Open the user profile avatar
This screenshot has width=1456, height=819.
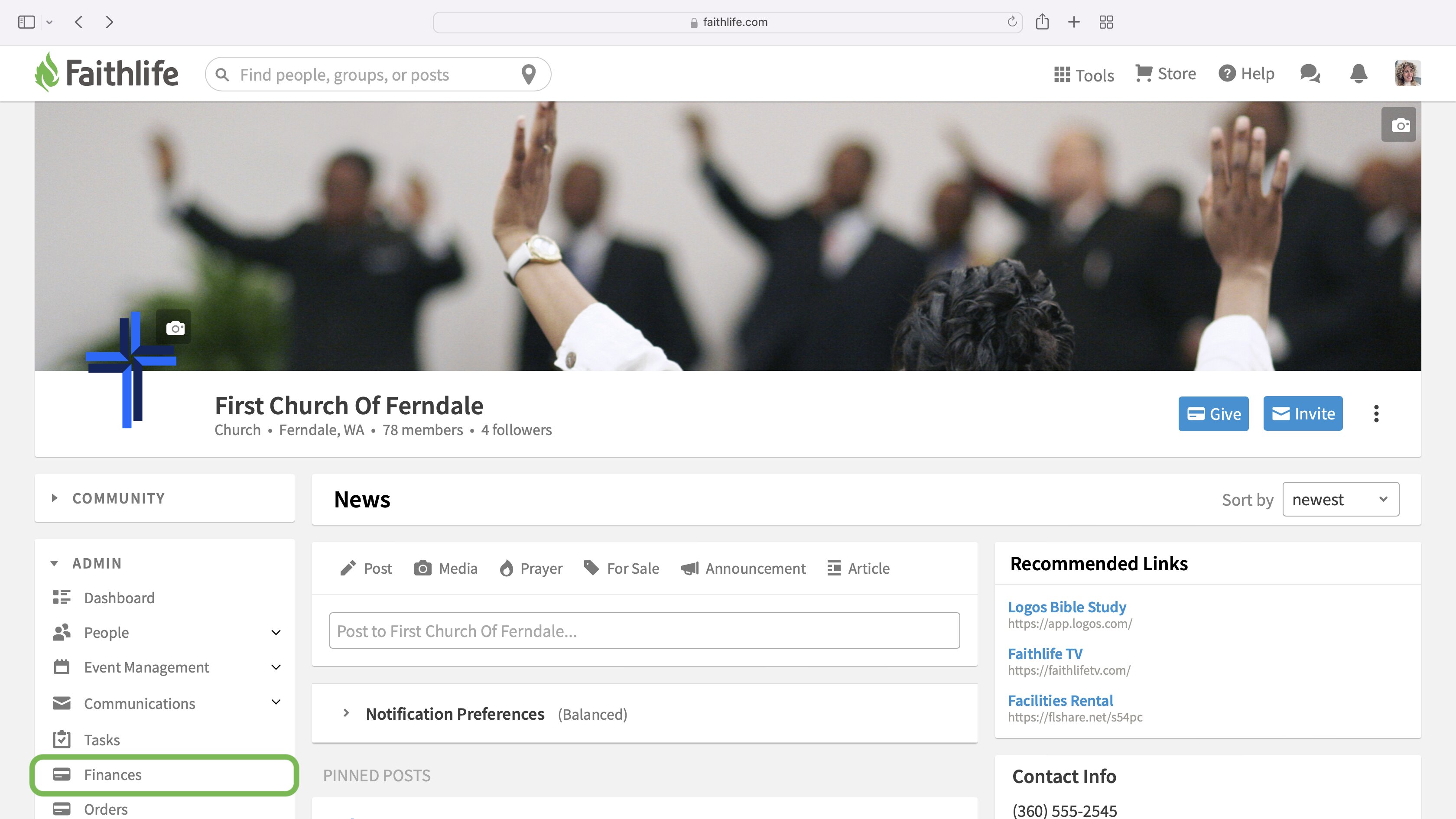click(1407, 74)
